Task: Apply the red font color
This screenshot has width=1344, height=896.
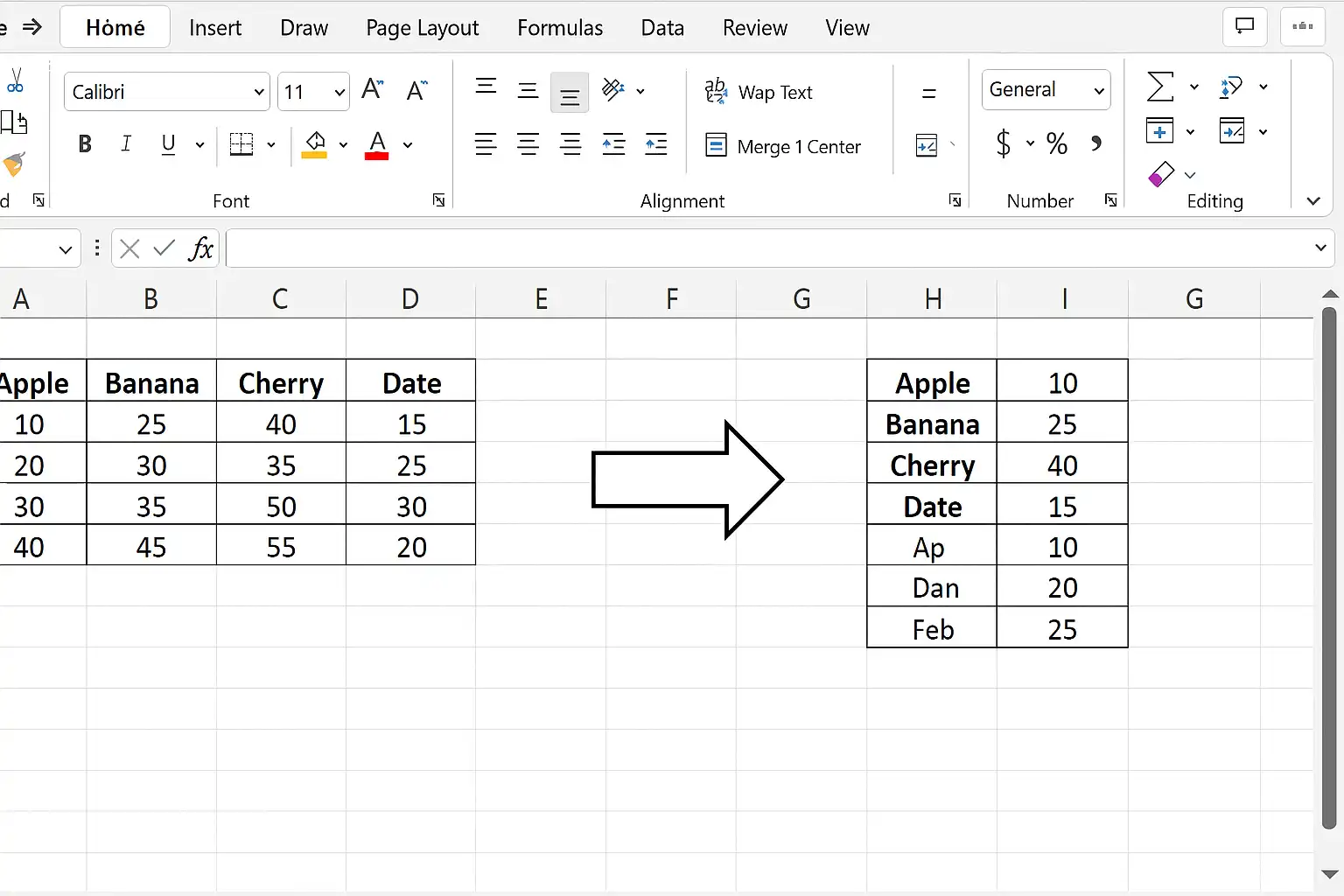Action: 377,145
